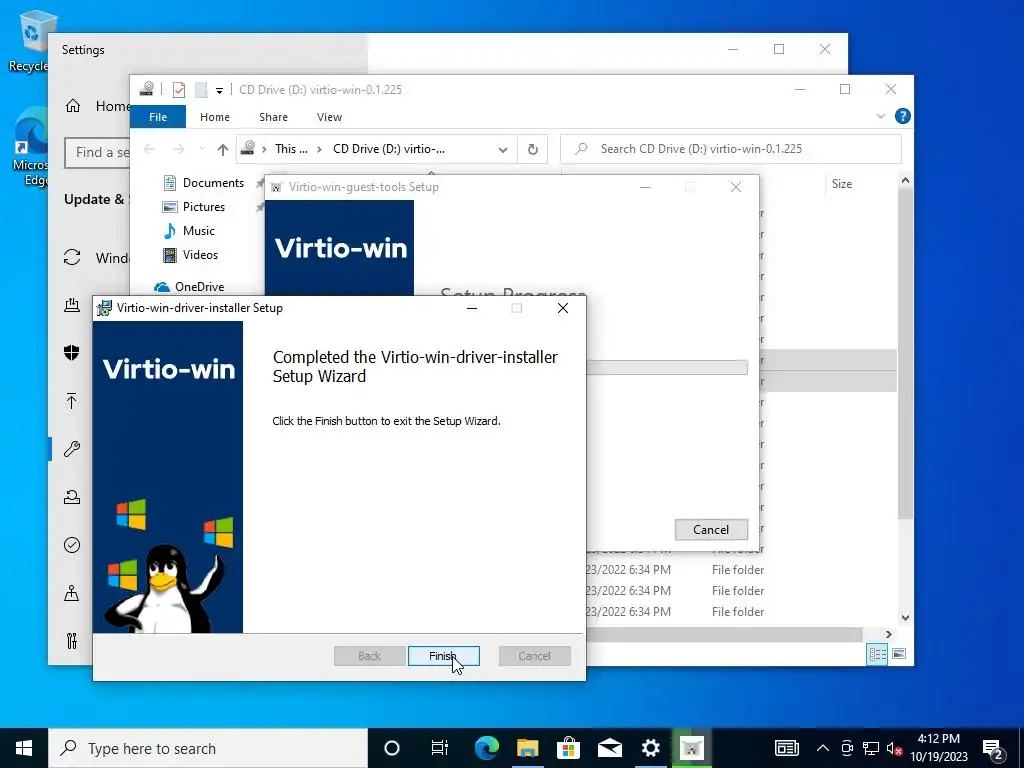Open Task View on taskbar
The width and height of the screenshot is (1024, 768).
440,748
